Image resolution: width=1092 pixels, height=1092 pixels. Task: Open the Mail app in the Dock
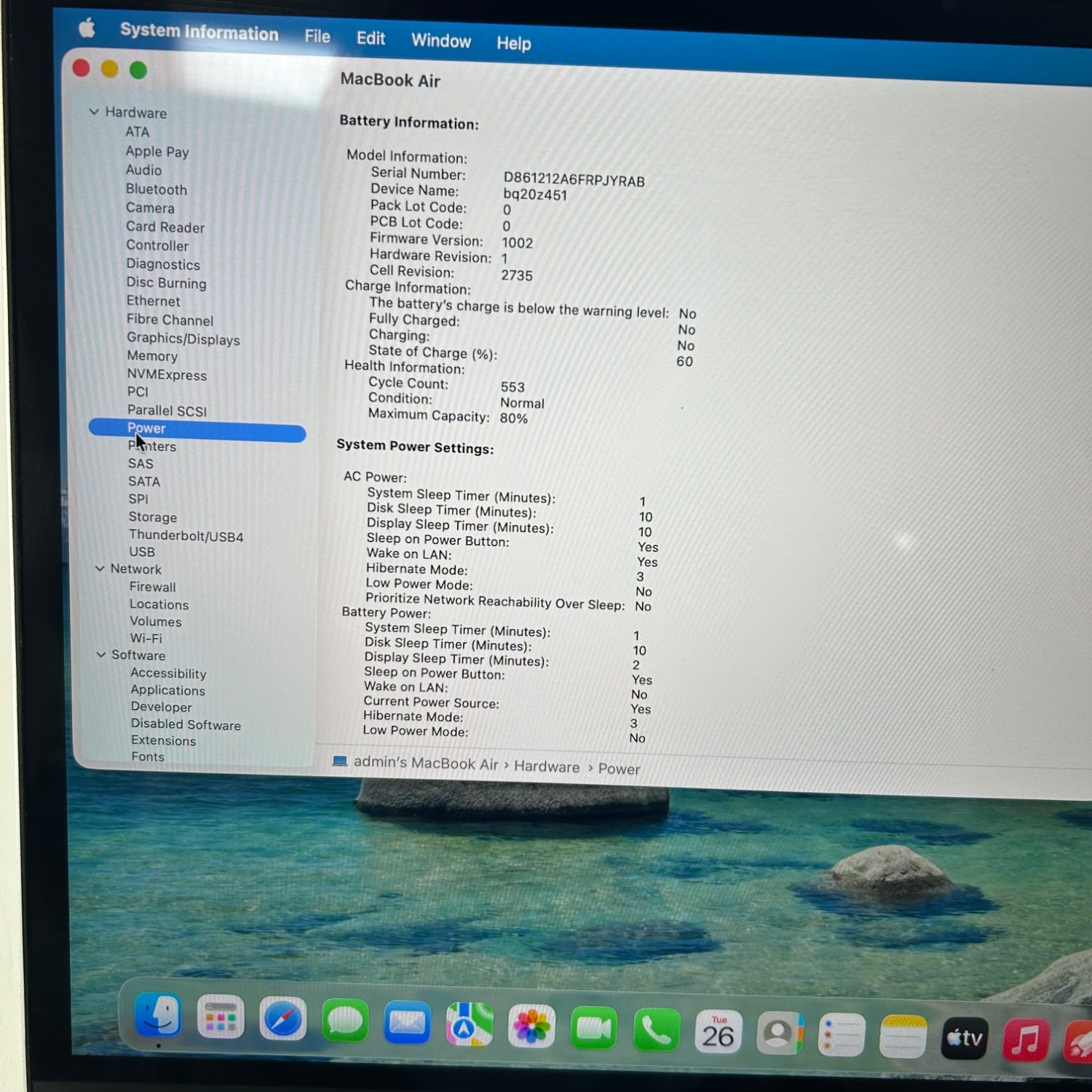407,1022
